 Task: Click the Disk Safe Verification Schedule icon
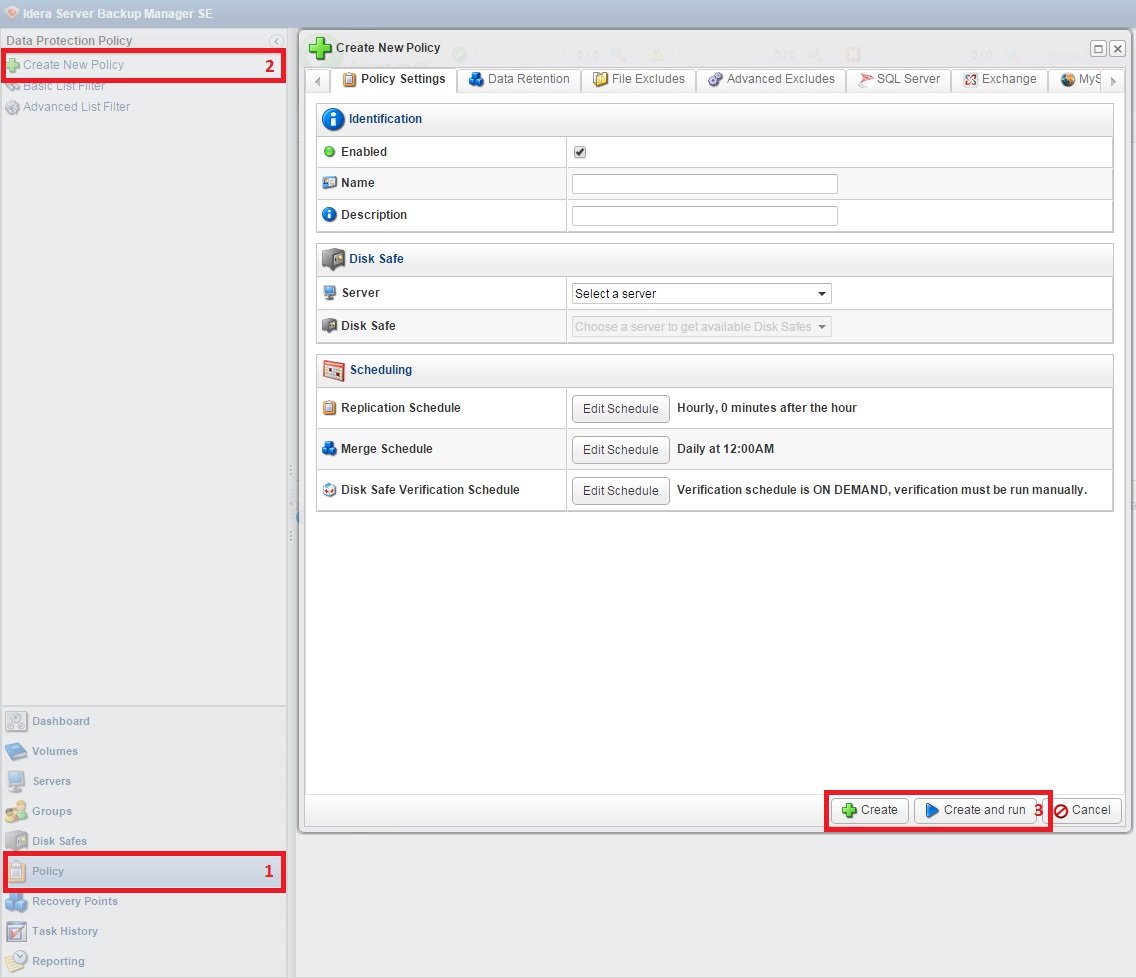tap(330, 490)
